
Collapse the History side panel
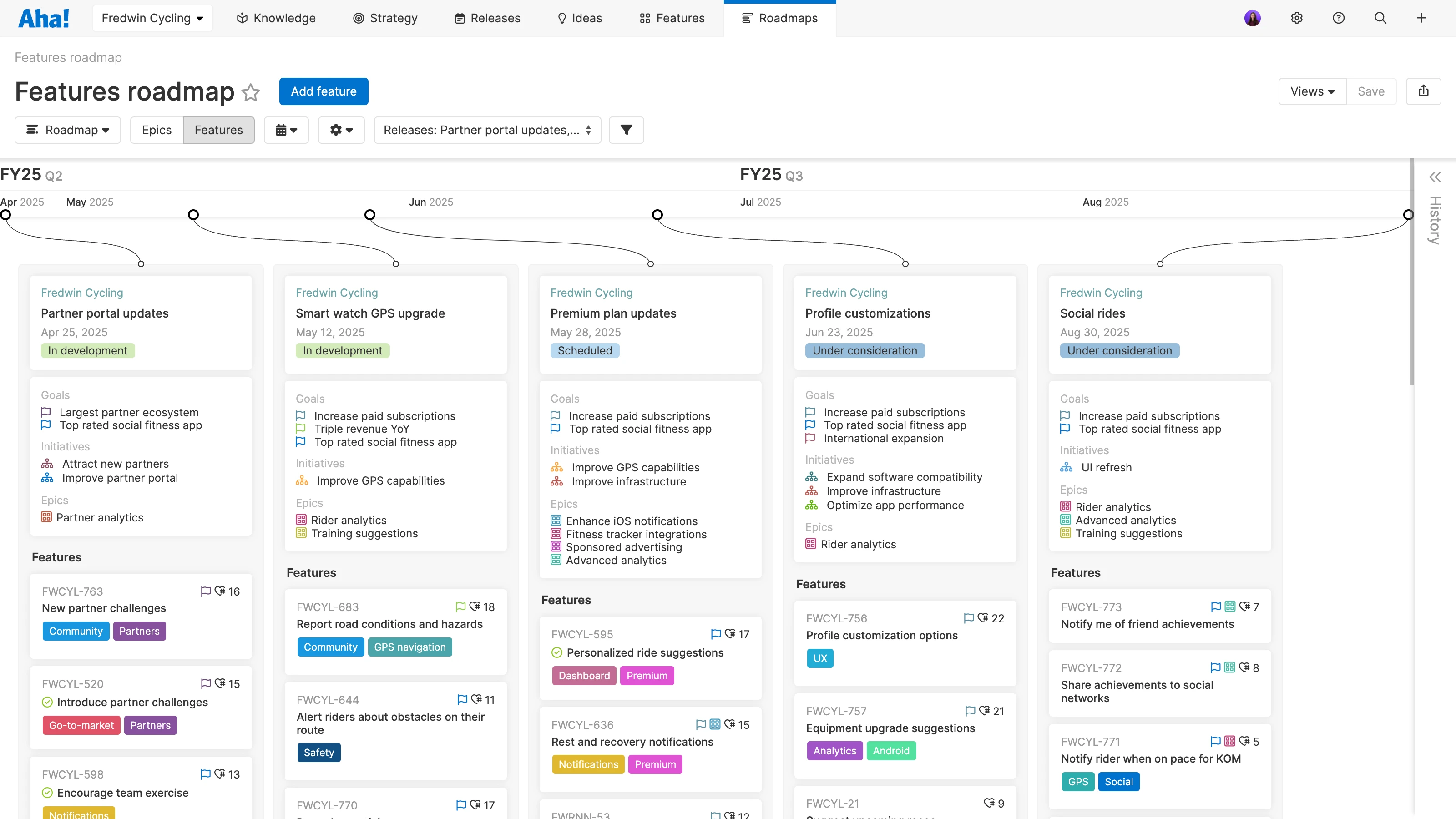pos(1435,177)
